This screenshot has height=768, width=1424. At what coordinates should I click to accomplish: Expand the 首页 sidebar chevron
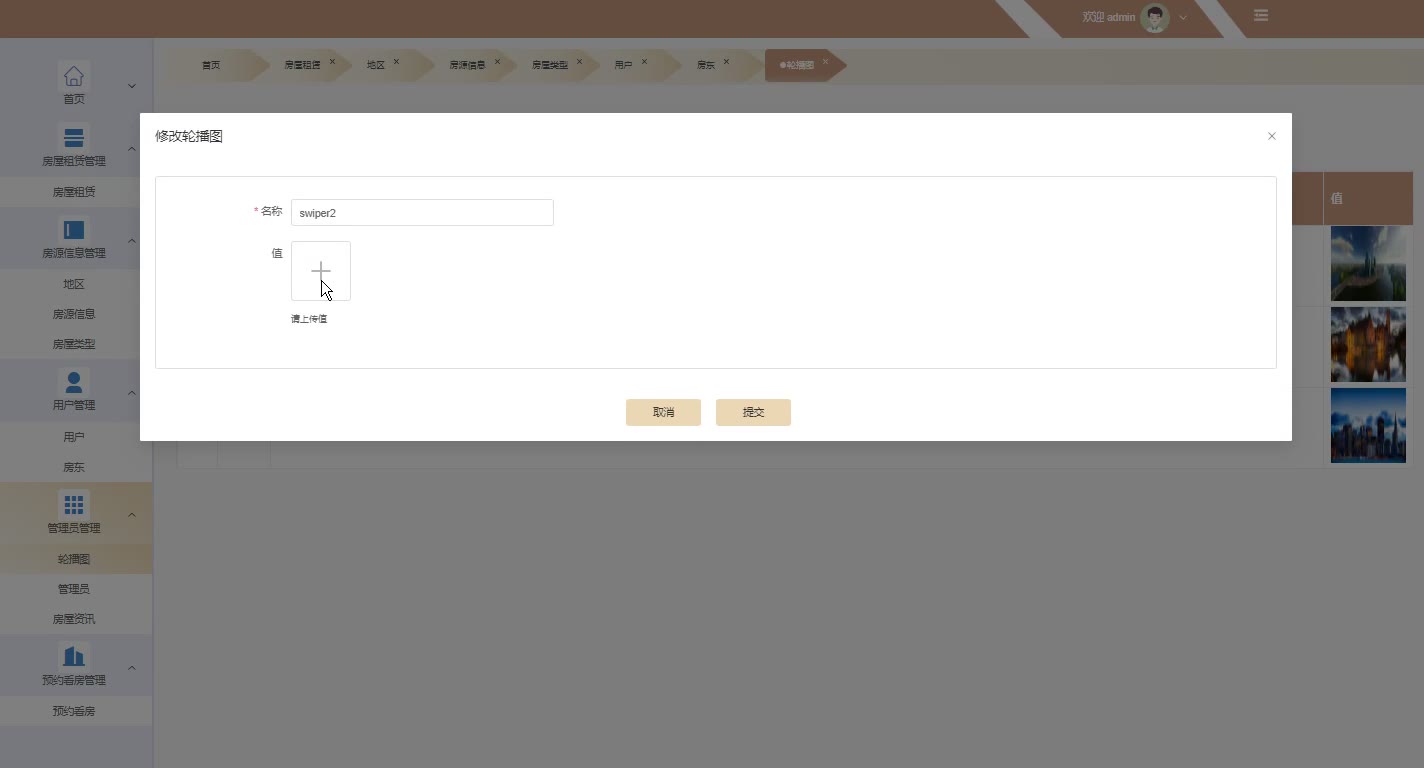[132, 86]
